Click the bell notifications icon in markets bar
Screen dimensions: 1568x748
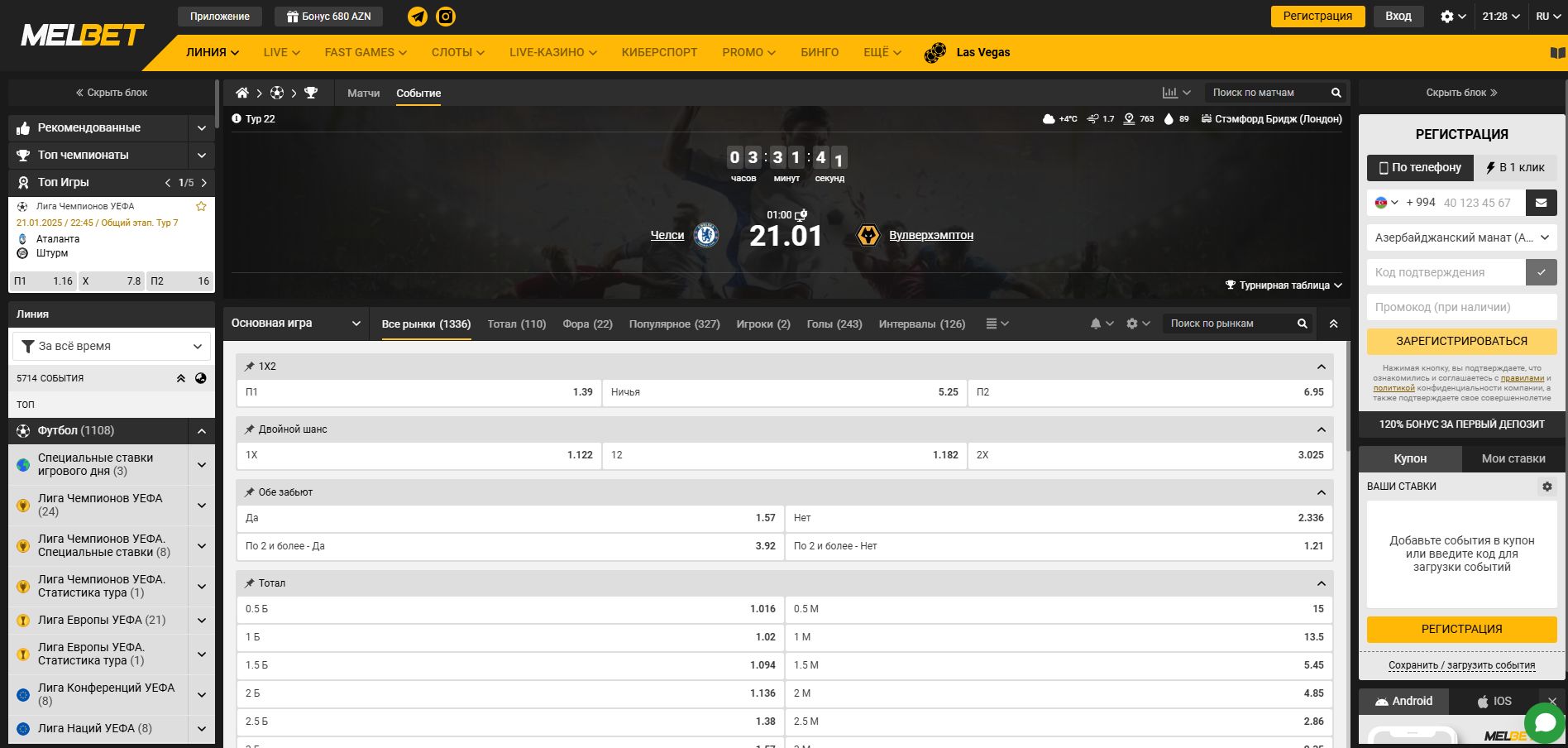point(1096,324)
